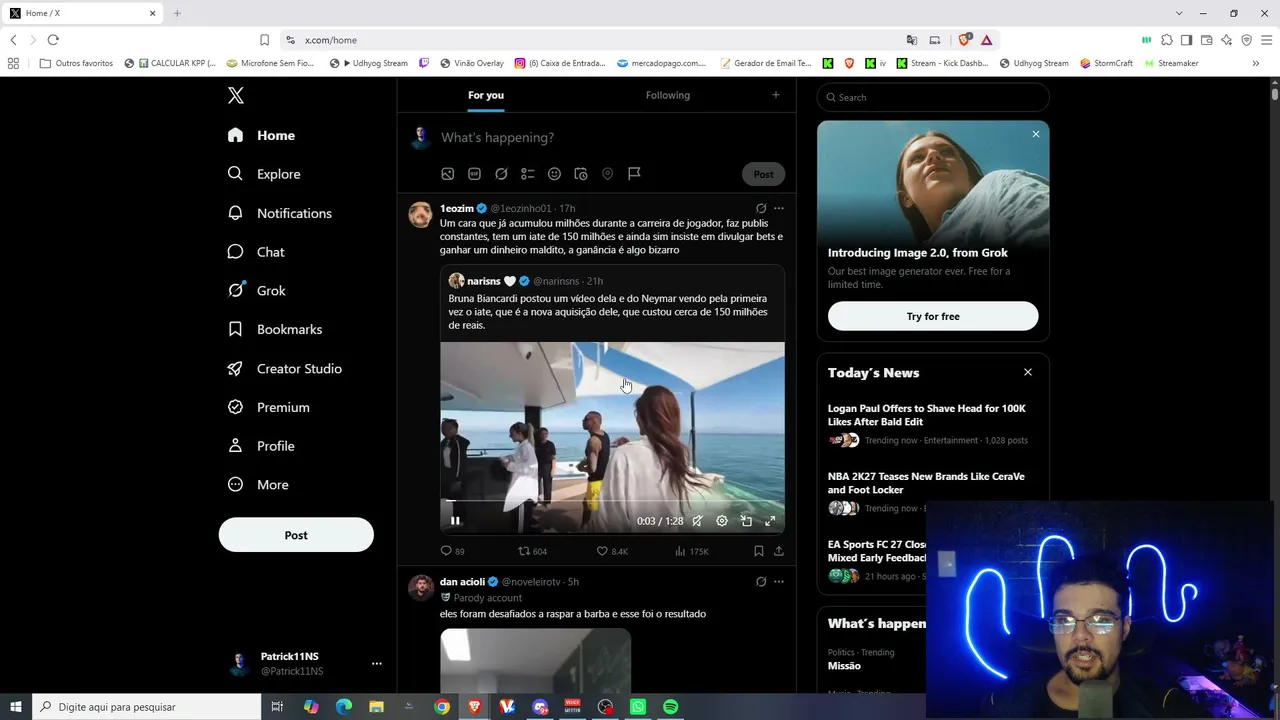Image resolution: width=1280 pixels, height=720 pixels.
Task: Add a poll to the post
Action: (528, 174)
